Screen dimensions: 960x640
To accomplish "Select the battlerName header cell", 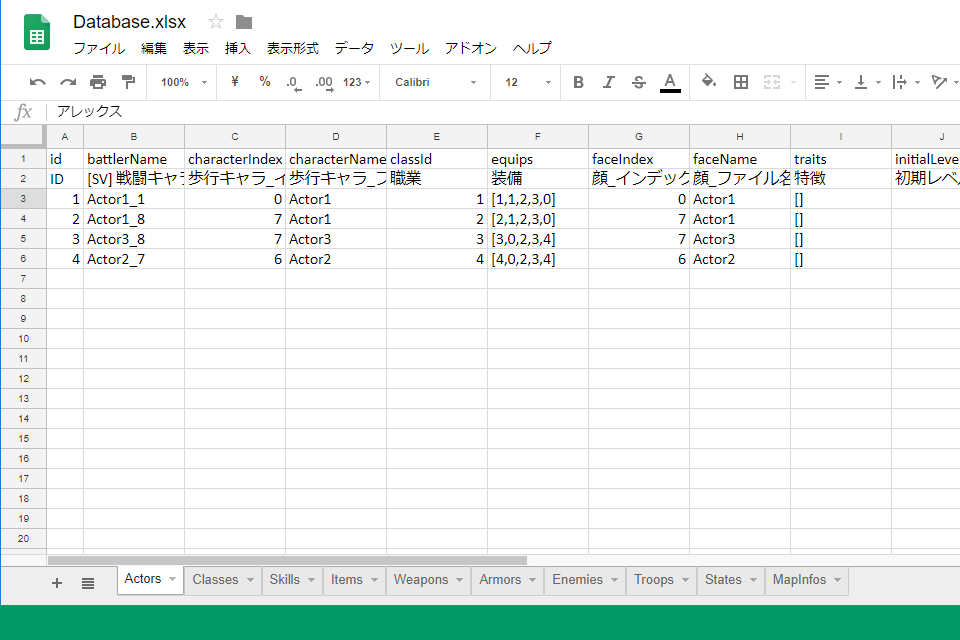I will (133, 159).
